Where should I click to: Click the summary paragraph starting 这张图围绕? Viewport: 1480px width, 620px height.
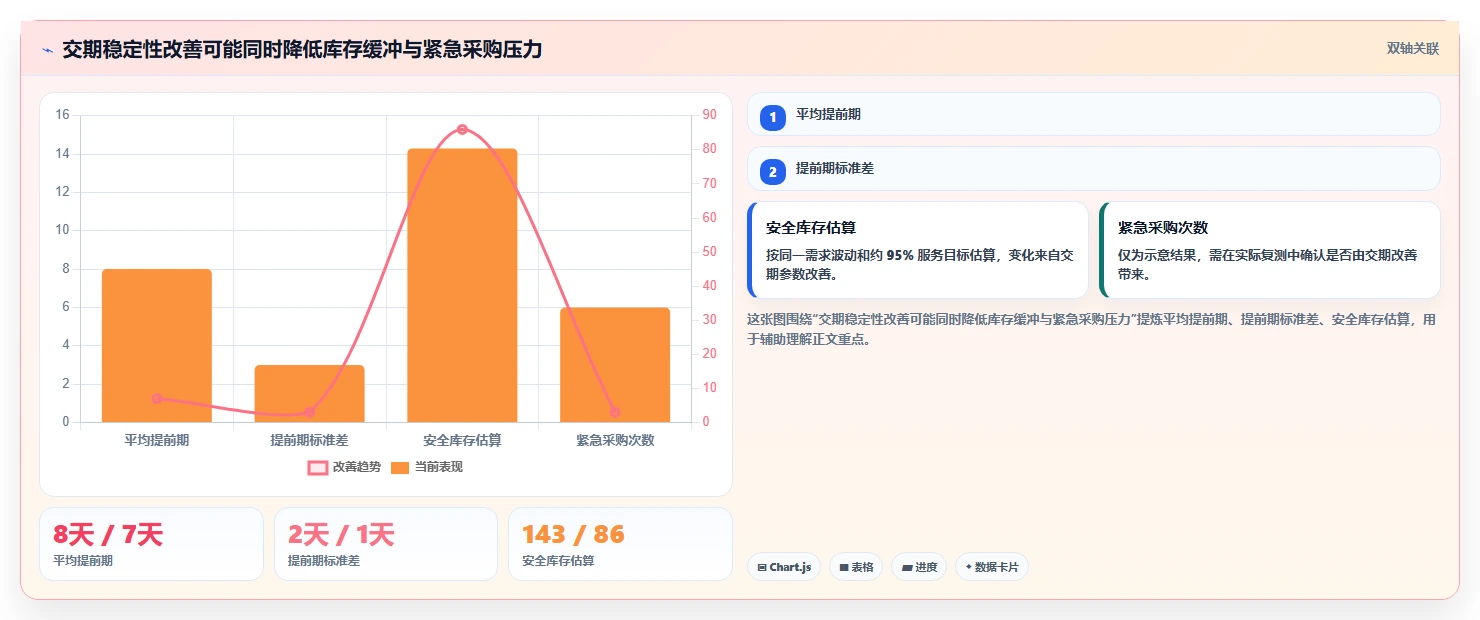pyautogui.click(x=1092, y=329)
